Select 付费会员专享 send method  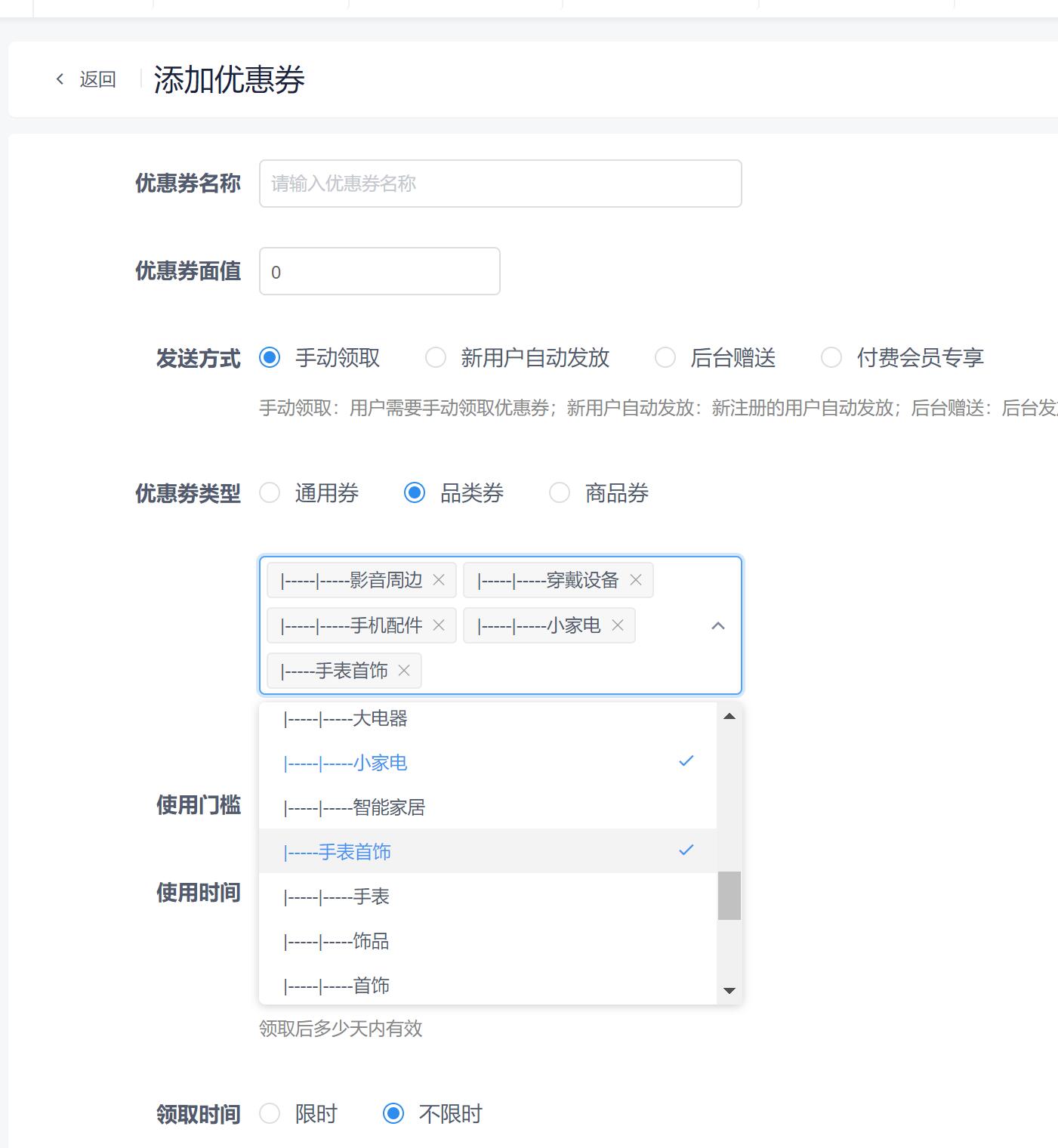tap(831, 357)
